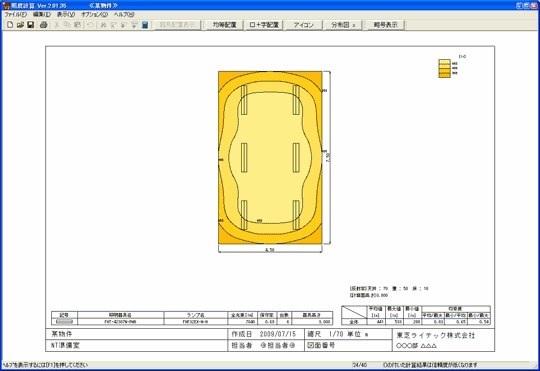Click the Copy icon
Viewport: 540px width, 371px height.
(x=67, y=25)
